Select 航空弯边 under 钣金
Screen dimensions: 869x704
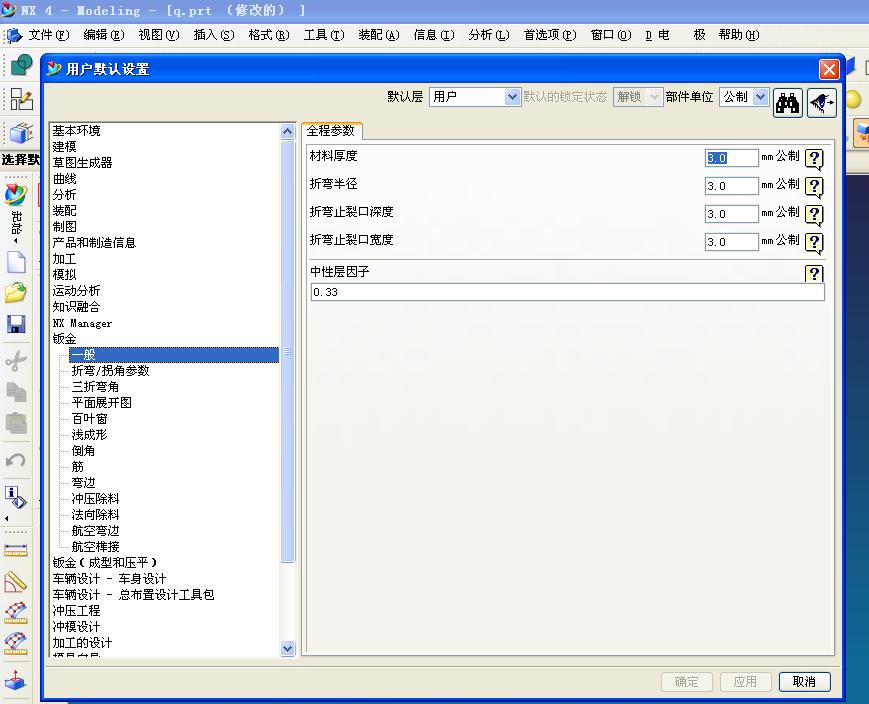point(95,531)
